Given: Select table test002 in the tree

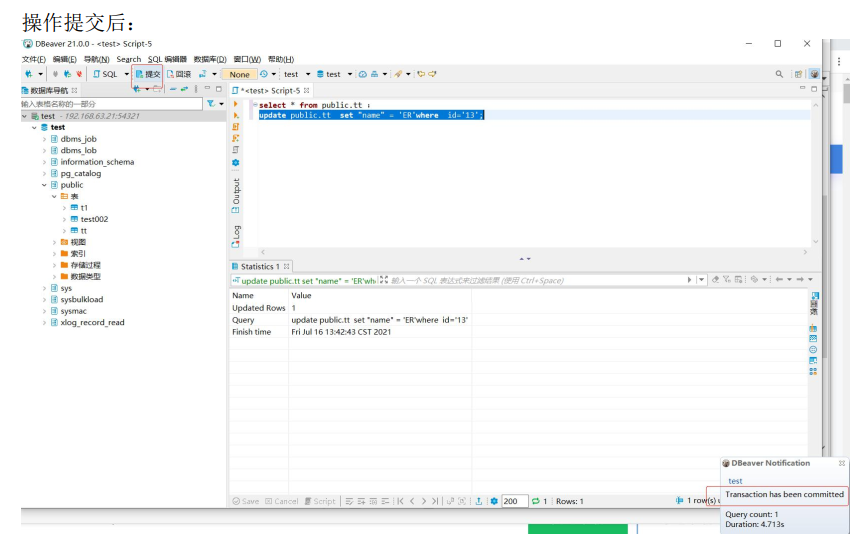Looking at the screenshot, I should [x=94, y=219].
